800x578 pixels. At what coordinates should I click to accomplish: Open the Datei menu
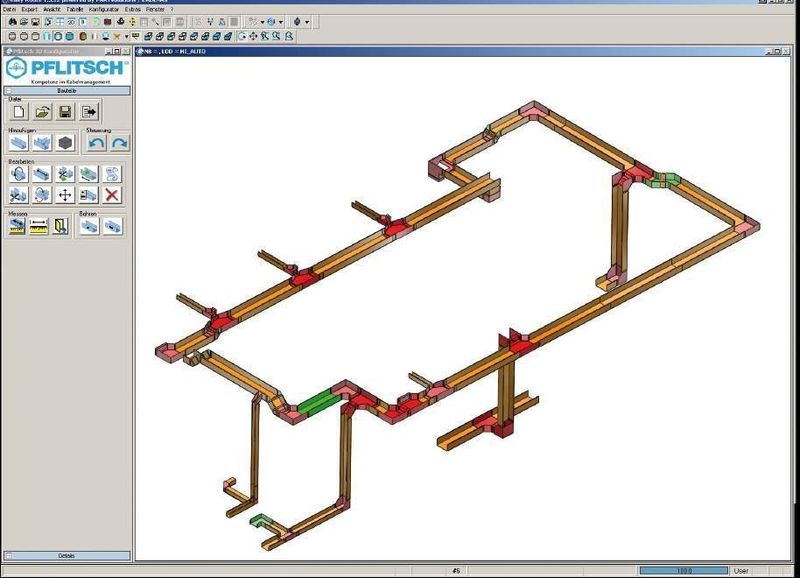coord(9,9)
